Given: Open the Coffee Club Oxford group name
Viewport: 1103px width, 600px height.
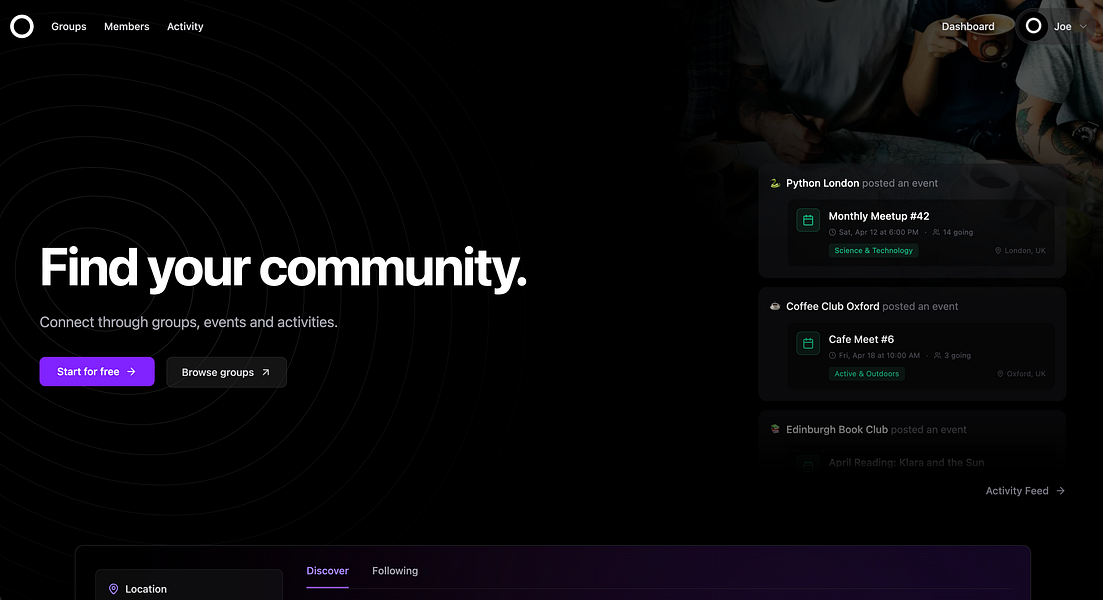Looking at the screenshot, I should [833, 306].
